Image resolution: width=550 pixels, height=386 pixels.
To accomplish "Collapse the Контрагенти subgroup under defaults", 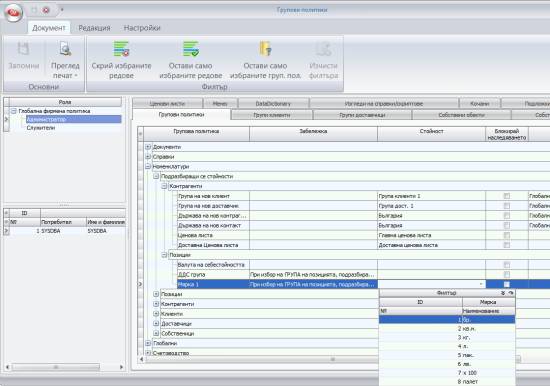I will pyautogui.click(x=164, y=186).
